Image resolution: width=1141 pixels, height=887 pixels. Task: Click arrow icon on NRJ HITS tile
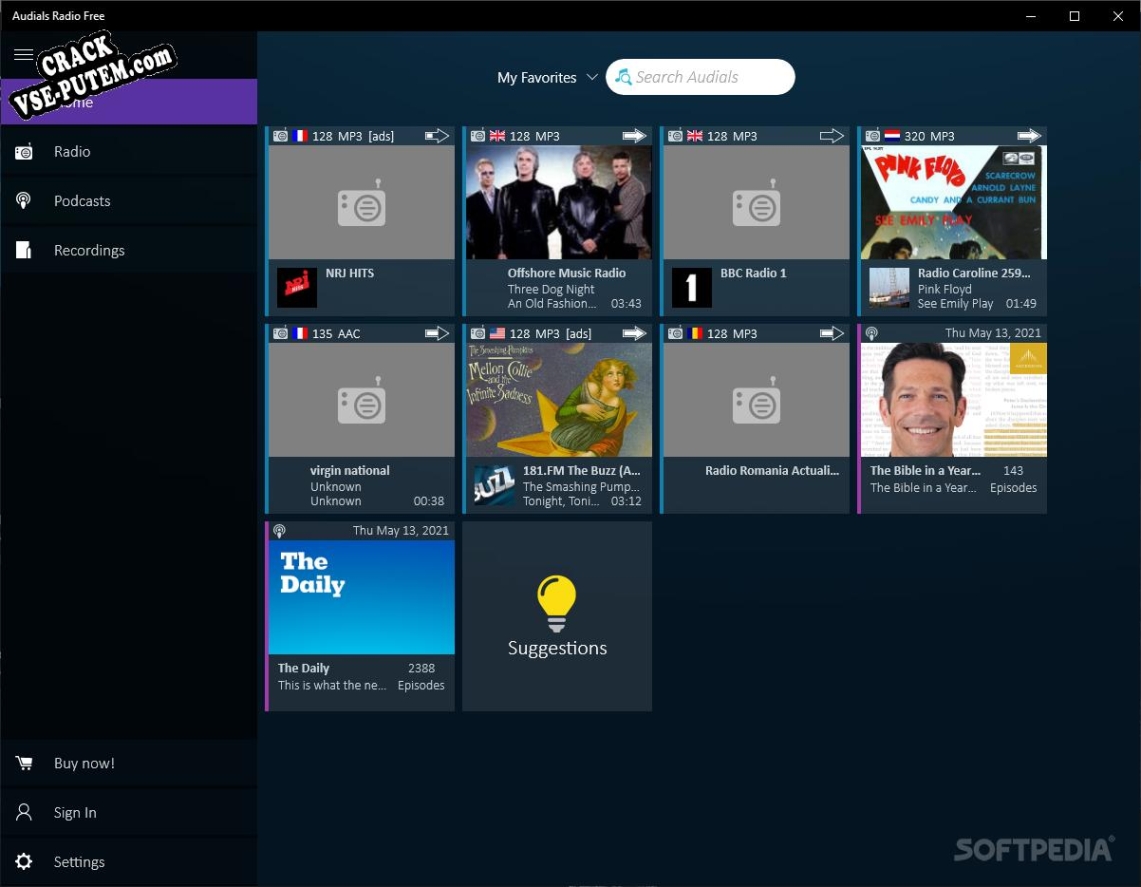[437, 136]
